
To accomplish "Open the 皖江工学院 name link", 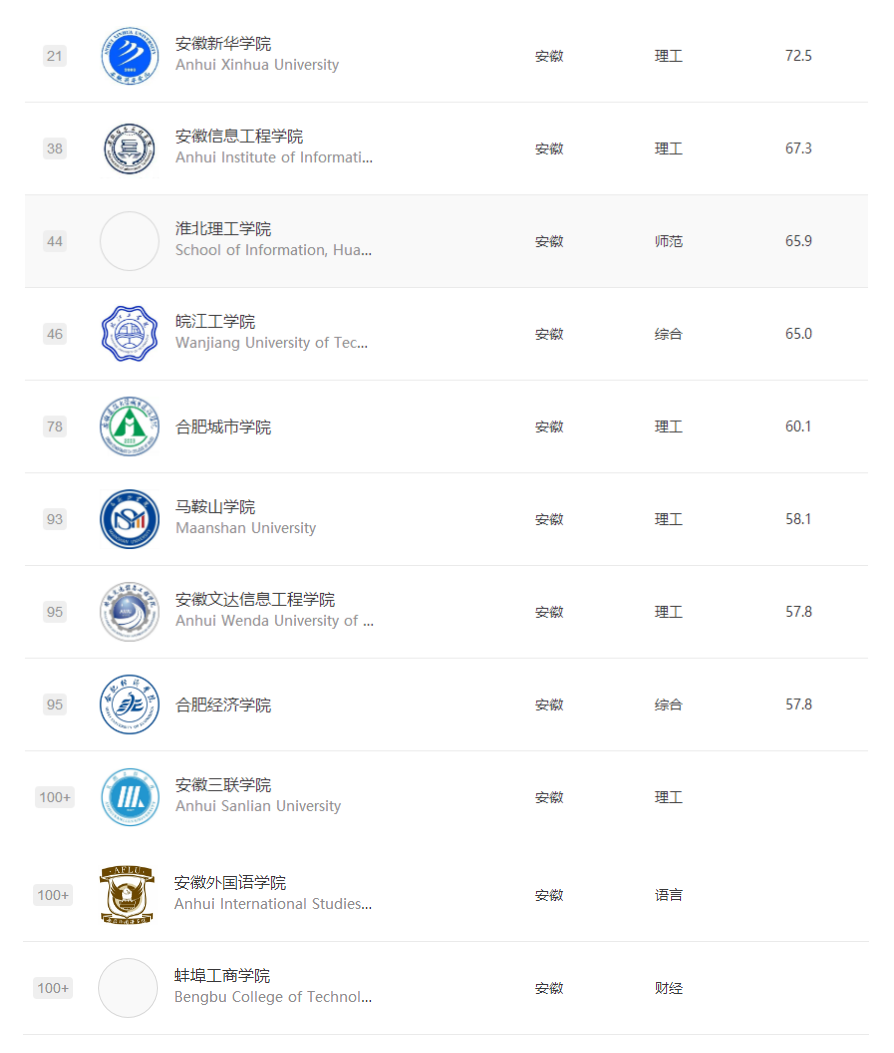I will click(x=215, y=322).
